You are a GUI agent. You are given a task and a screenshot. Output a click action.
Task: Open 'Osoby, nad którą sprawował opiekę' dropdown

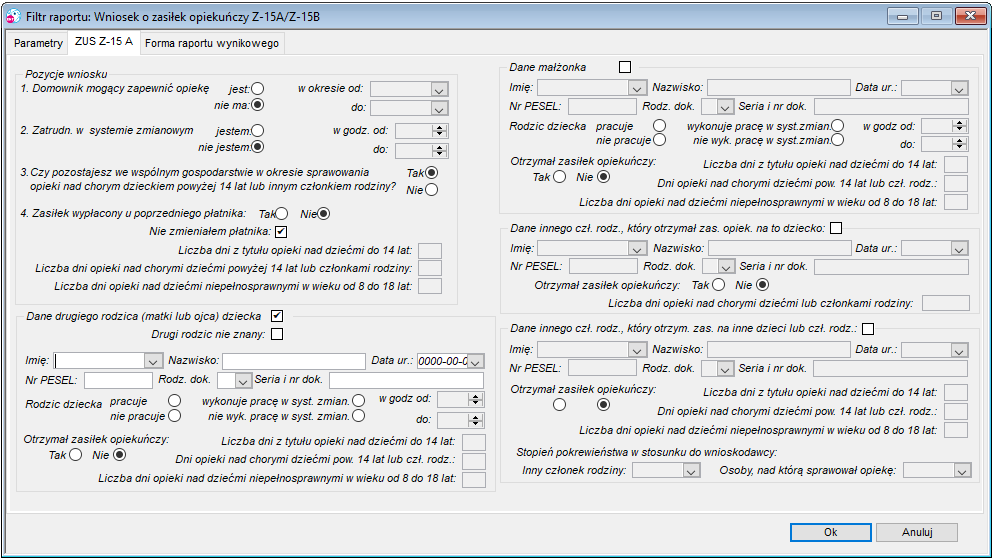click(962, 470)
